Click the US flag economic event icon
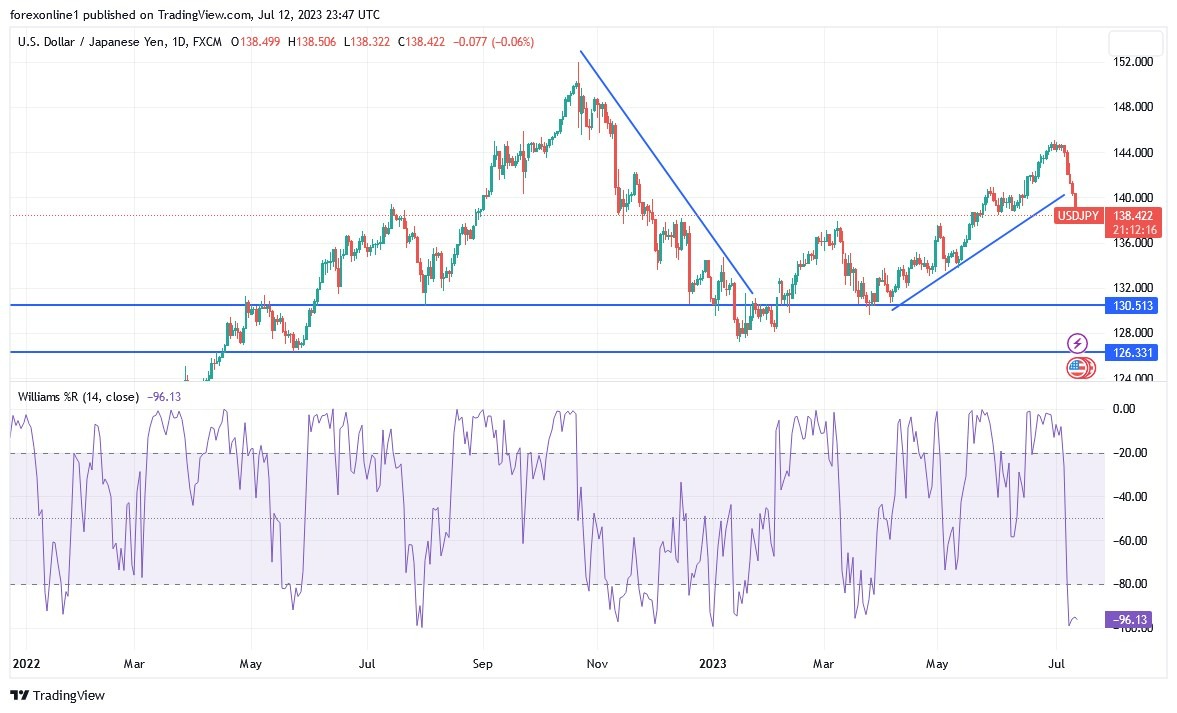Image resolution: width=1177 pixels, height=713 pixels. click(1077, 368)
